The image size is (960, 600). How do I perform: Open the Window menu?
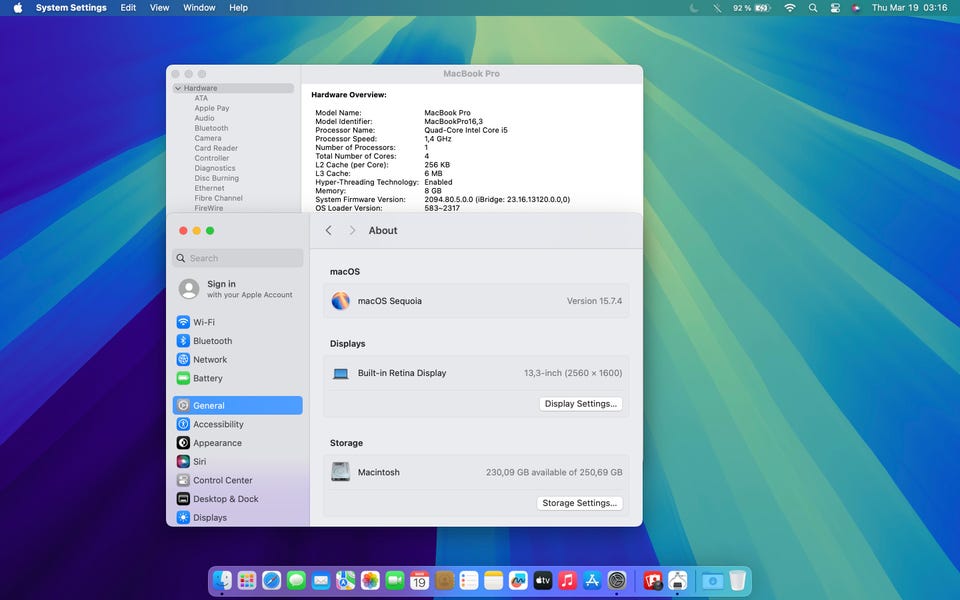199,8
